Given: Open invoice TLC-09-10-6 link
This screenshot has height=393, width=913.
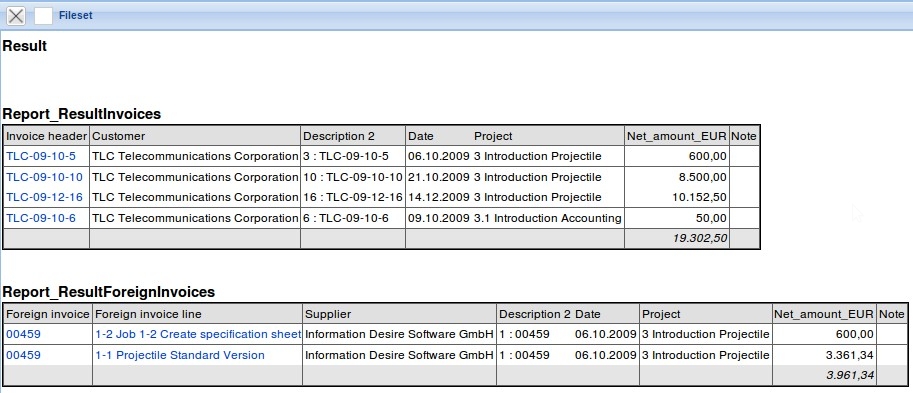Looking at the screenshot, I should tap(41, 218).
